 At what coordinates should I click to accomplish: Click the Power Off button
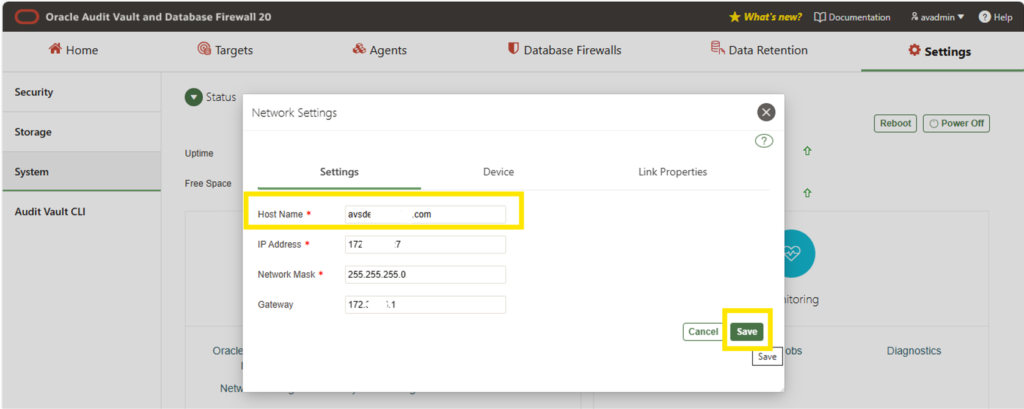coord(956,123)
